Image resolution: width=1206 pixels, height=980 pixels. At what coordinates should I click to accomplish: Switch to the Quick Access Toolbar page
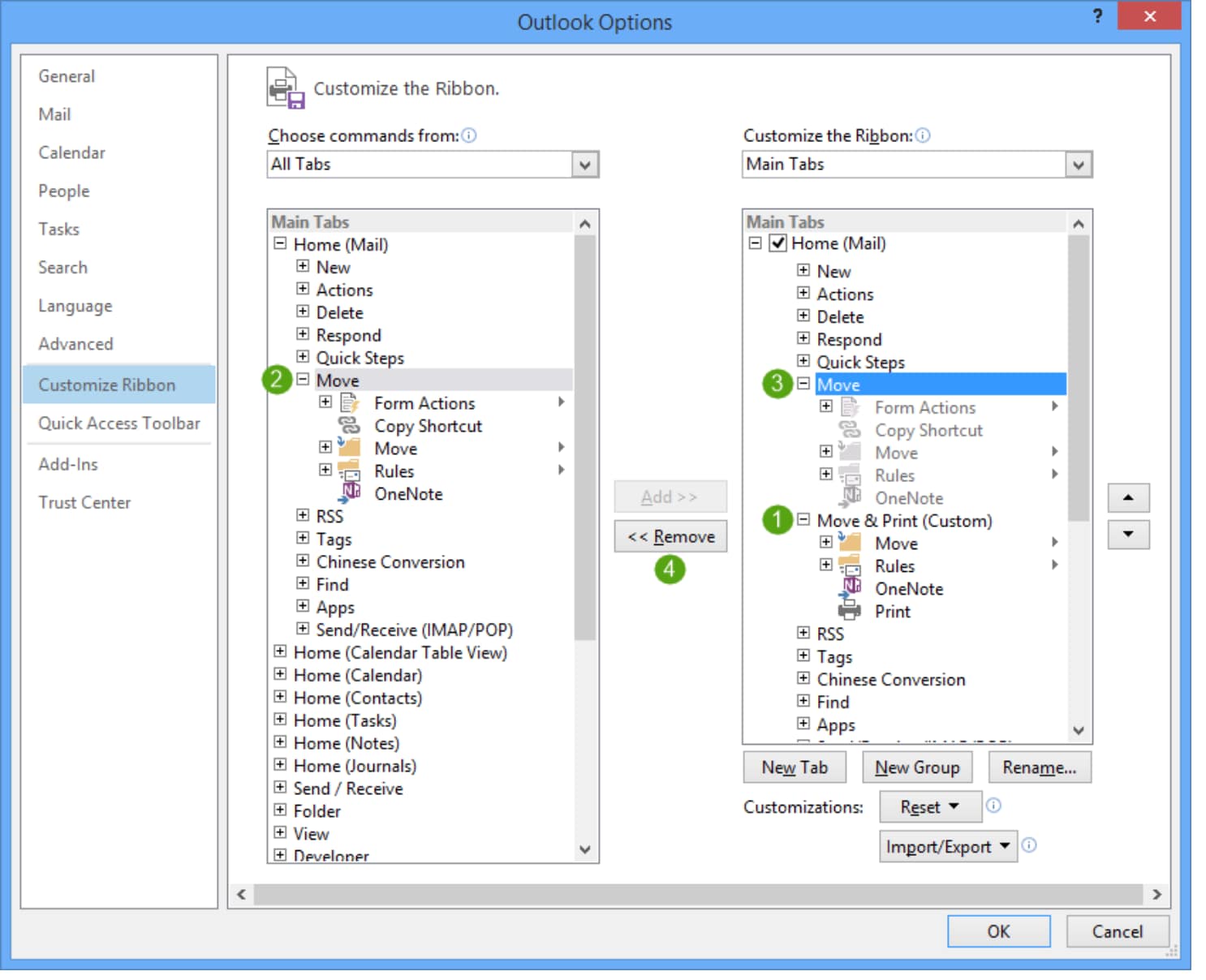(x=118, y=423)
